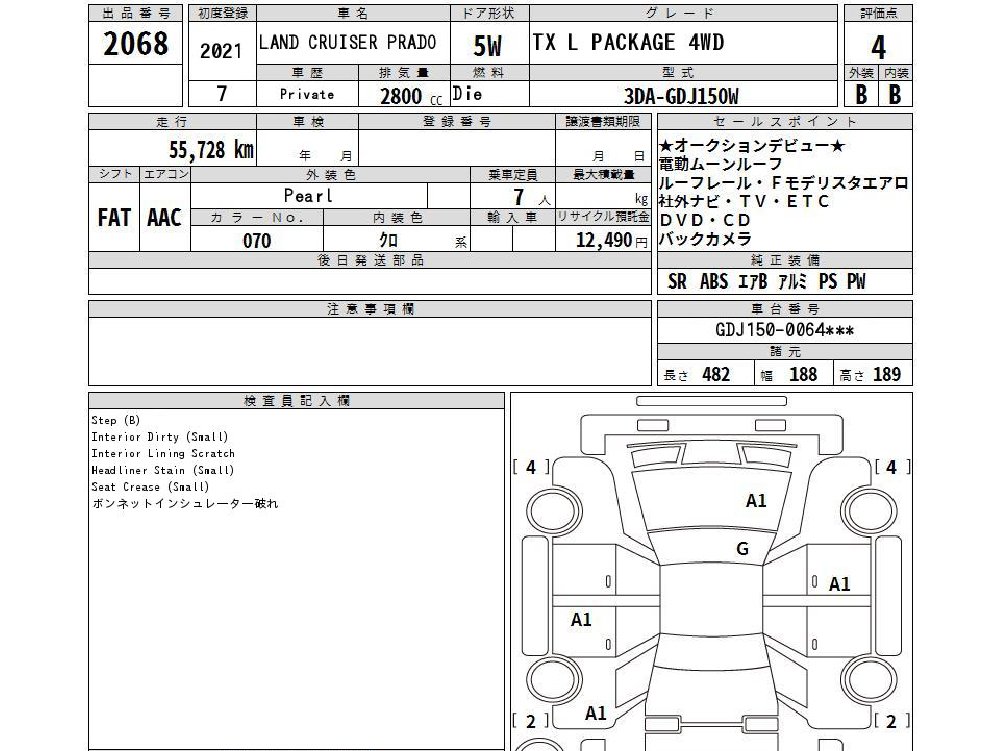
Task: Click the SR equipment code
Action: 677,281
